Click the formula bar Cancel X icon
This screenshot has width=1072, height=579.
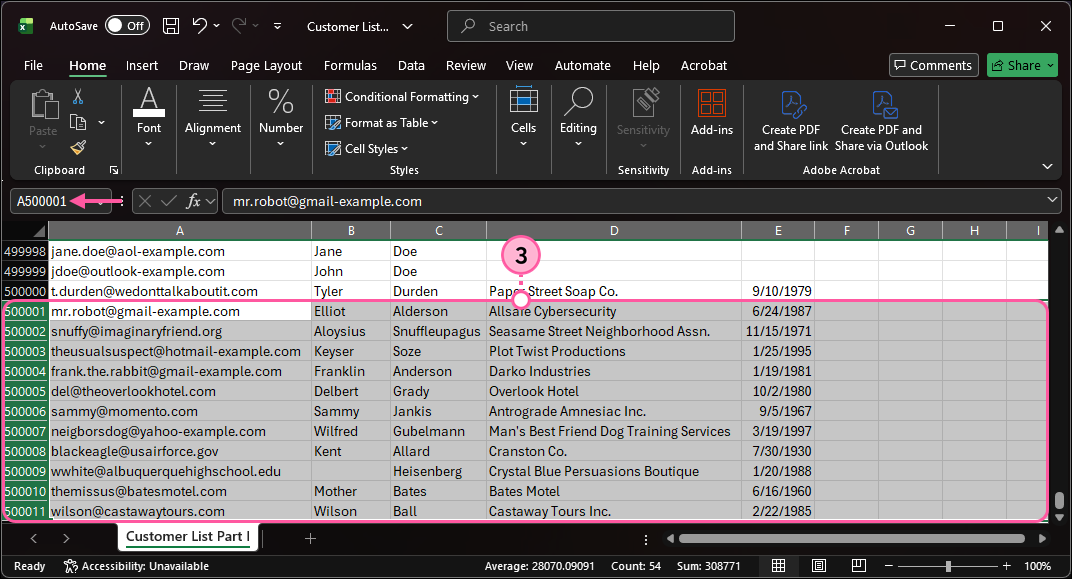click(x=144, y=201)
